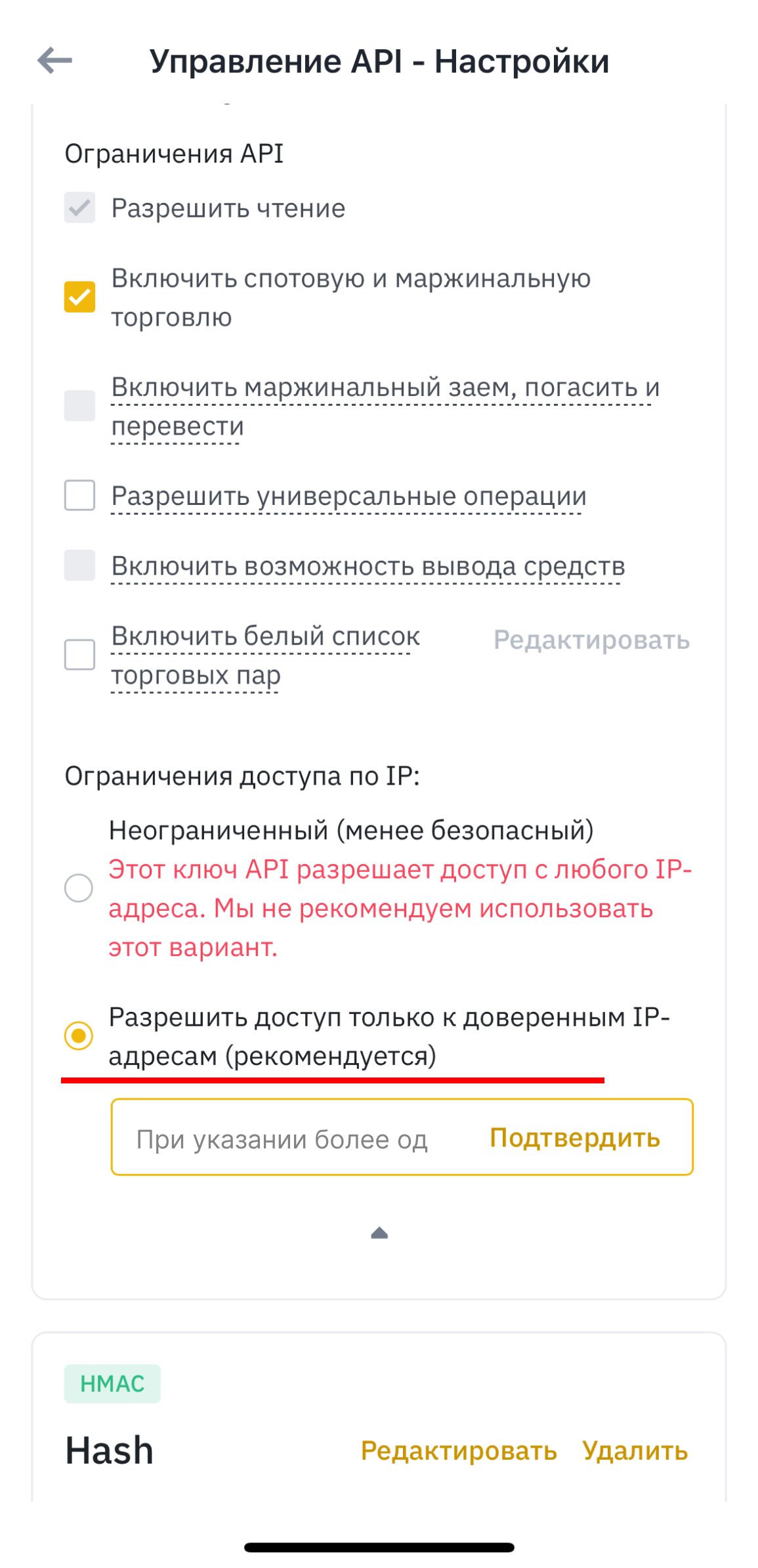Toggle spot and margin trading checkbox
Screen dimensions: 758x1568
(x=79, y=297)
